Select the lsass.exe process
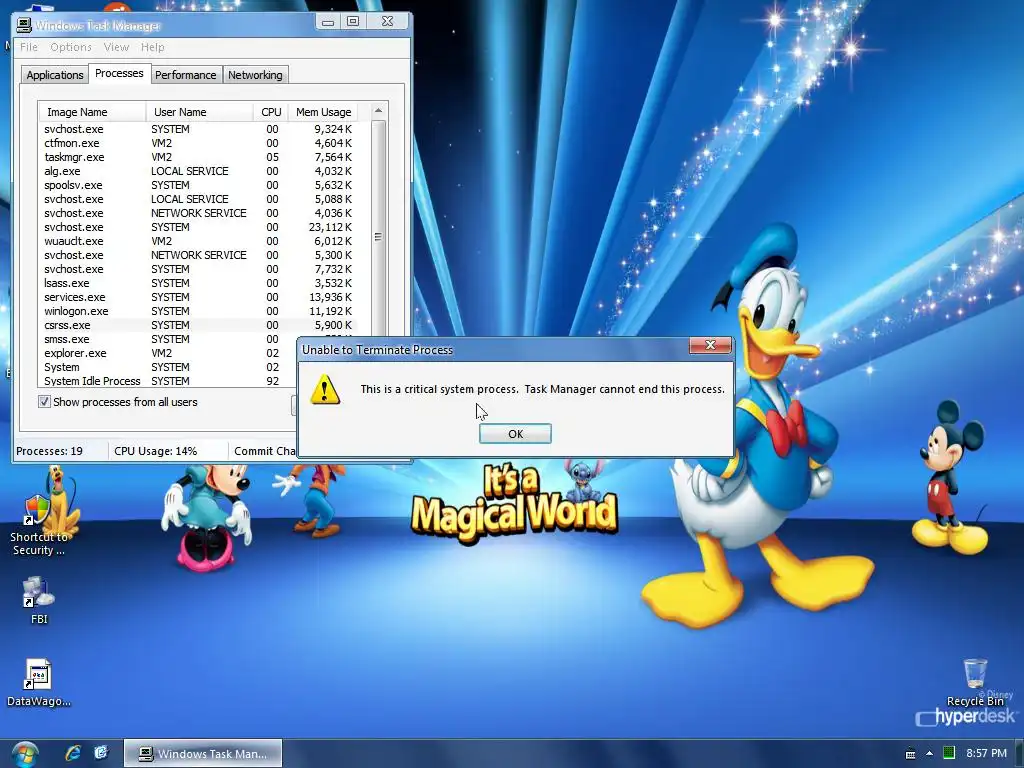This screenshot has width=1024, height=768. click(x=199, y=283)
